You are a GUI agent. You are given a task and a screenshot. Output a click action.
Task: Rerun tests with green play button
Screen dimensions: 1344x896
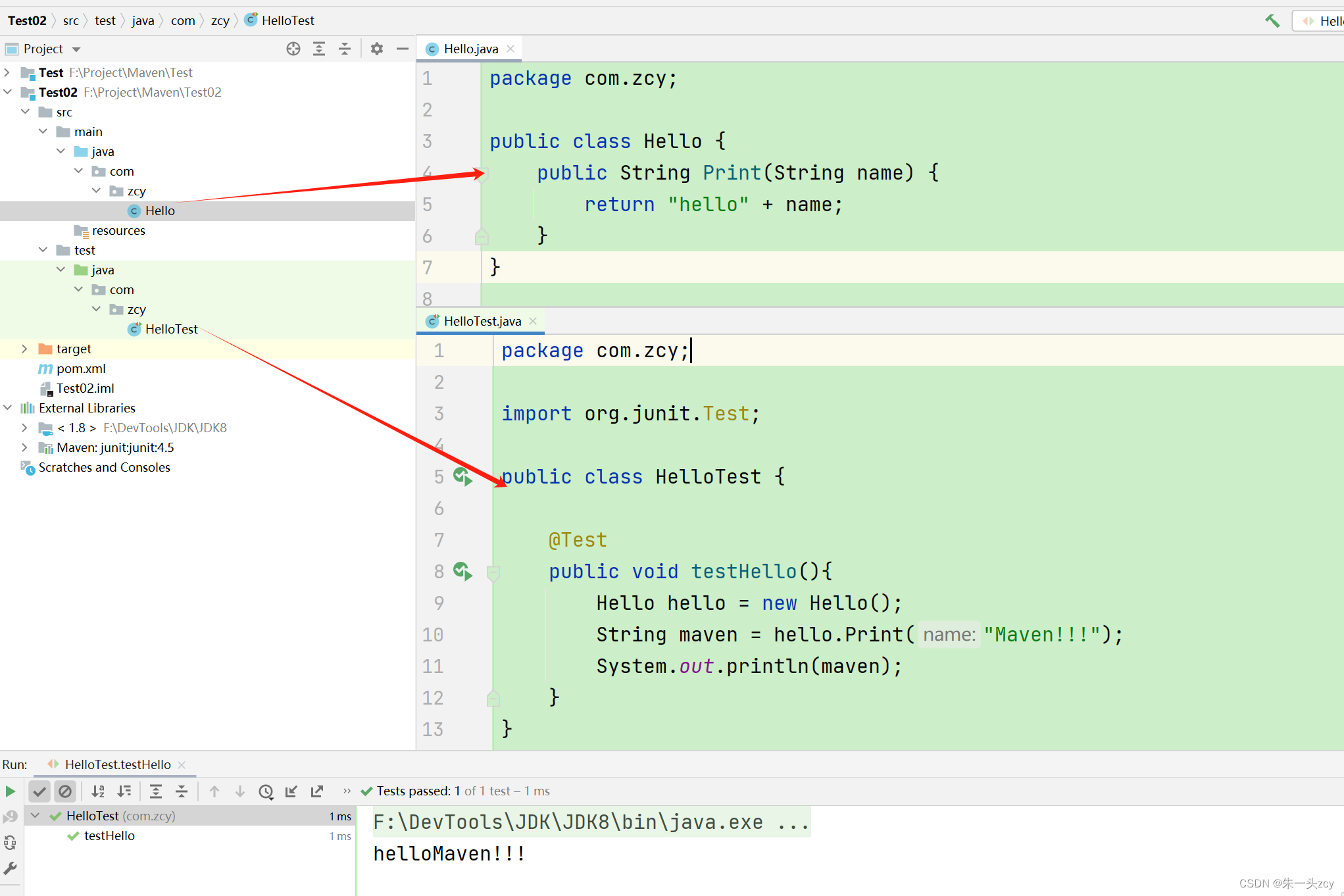click(11, 791)
